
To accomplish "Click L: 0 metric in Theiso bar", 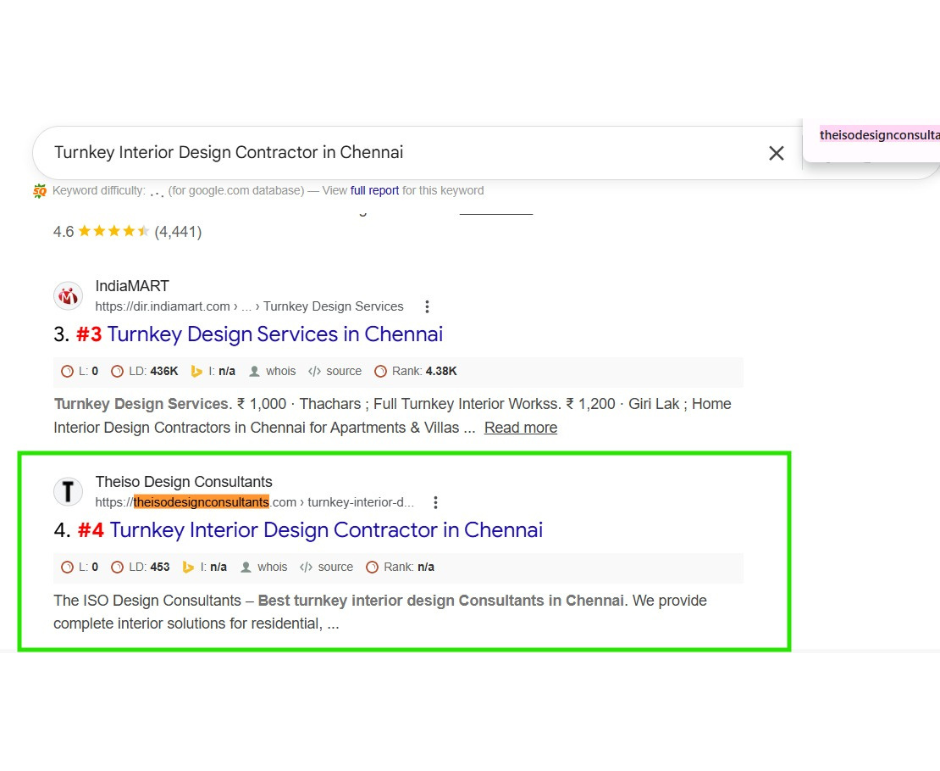I will [80, 567].
